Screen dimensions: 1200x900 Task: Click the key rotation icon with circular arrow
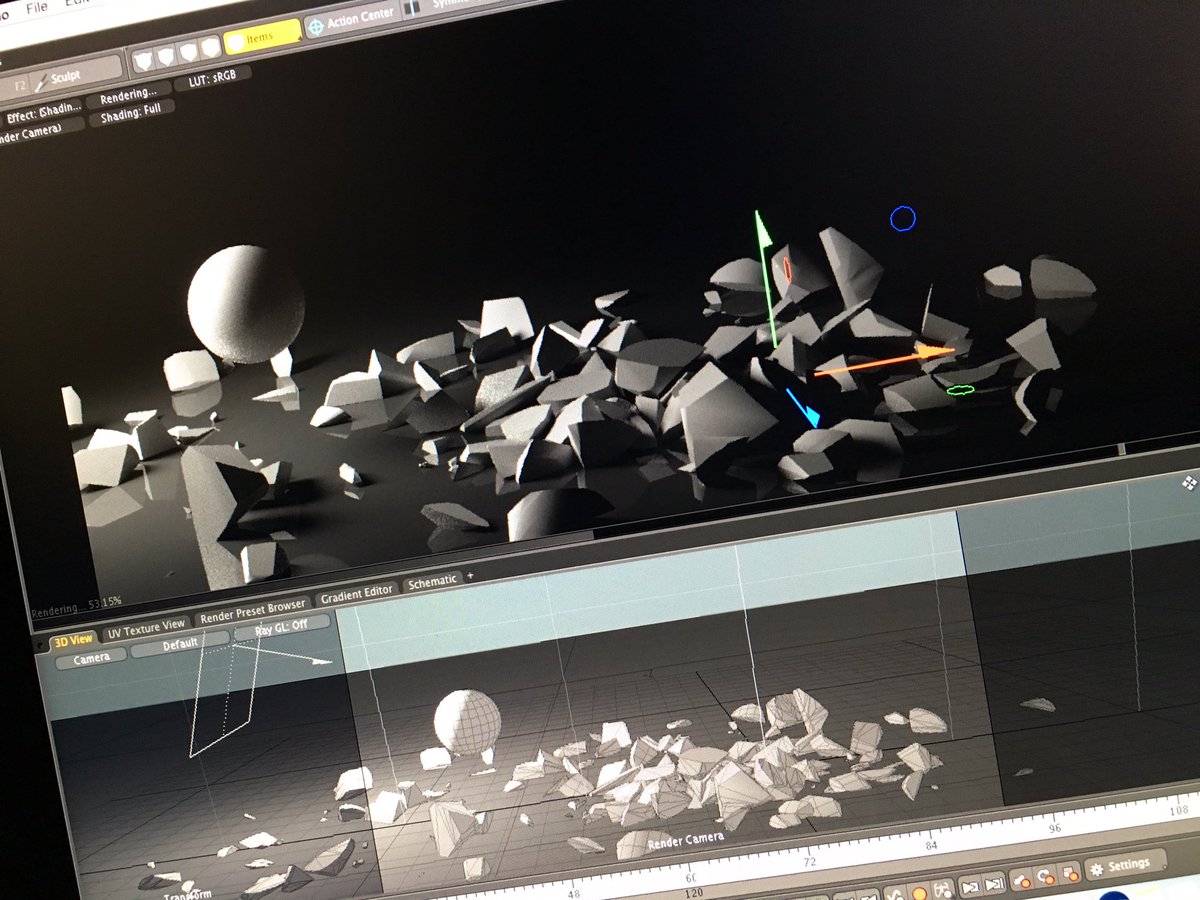tap(1046, 877)
